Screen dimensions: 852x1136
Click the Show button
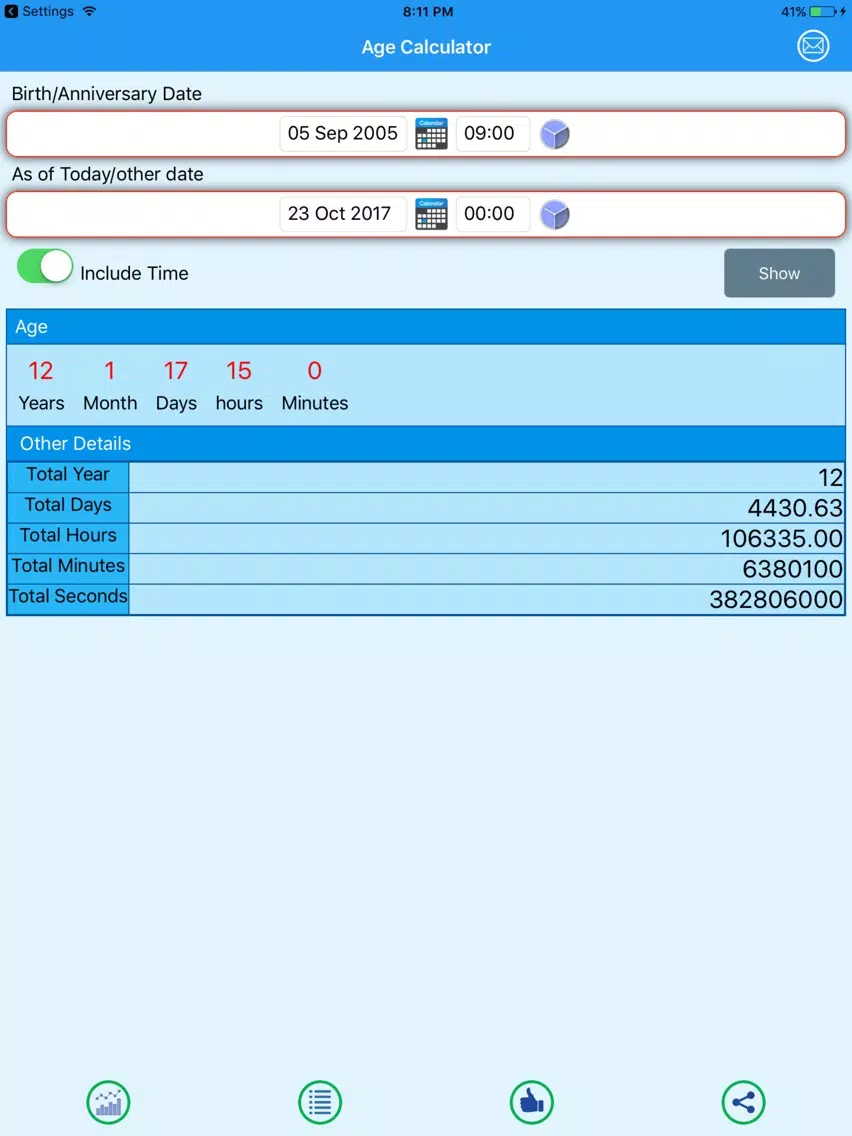pyautogui.click(x=779, y=273)
